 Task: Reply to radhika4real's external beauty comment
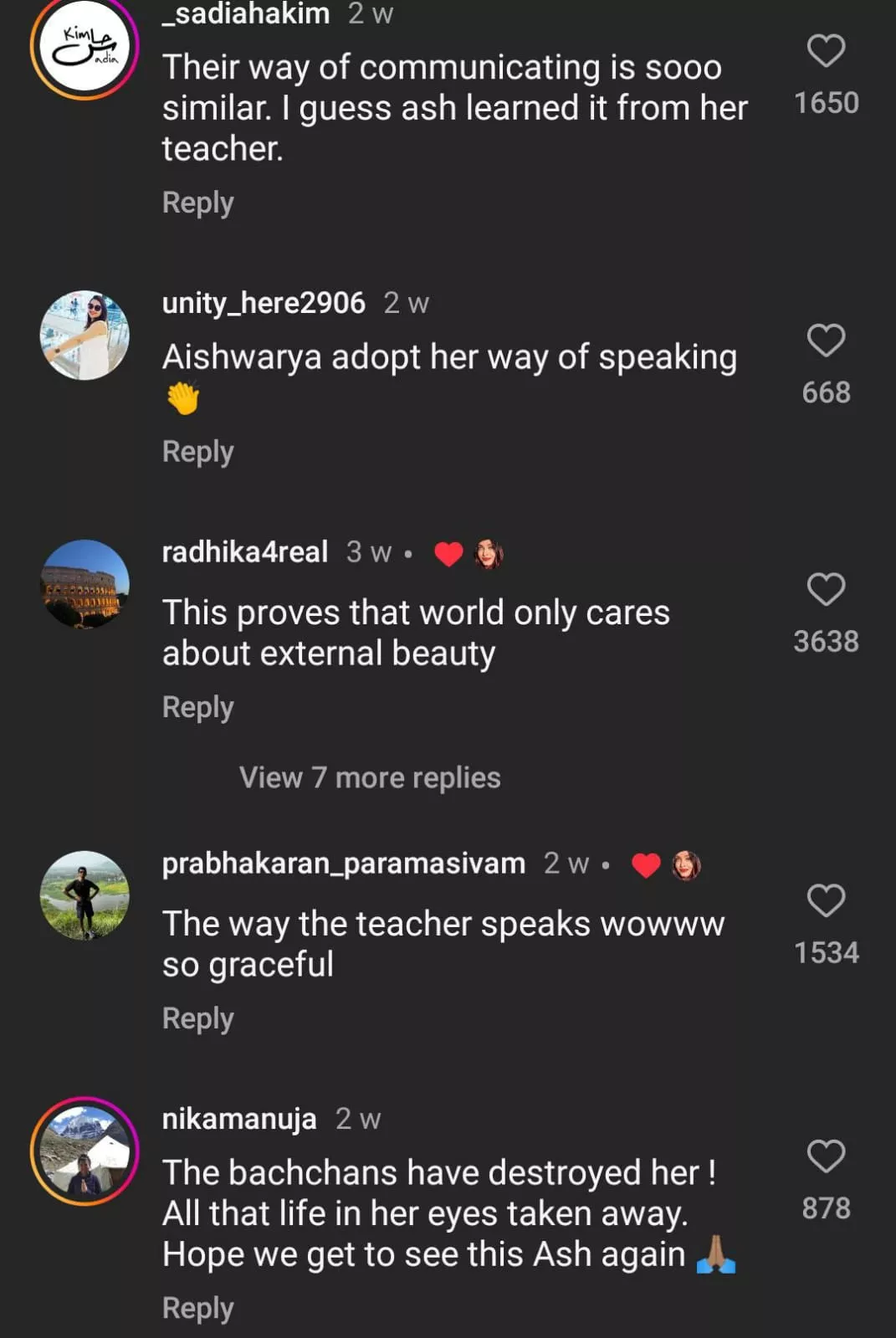click(x=197, y=707)
